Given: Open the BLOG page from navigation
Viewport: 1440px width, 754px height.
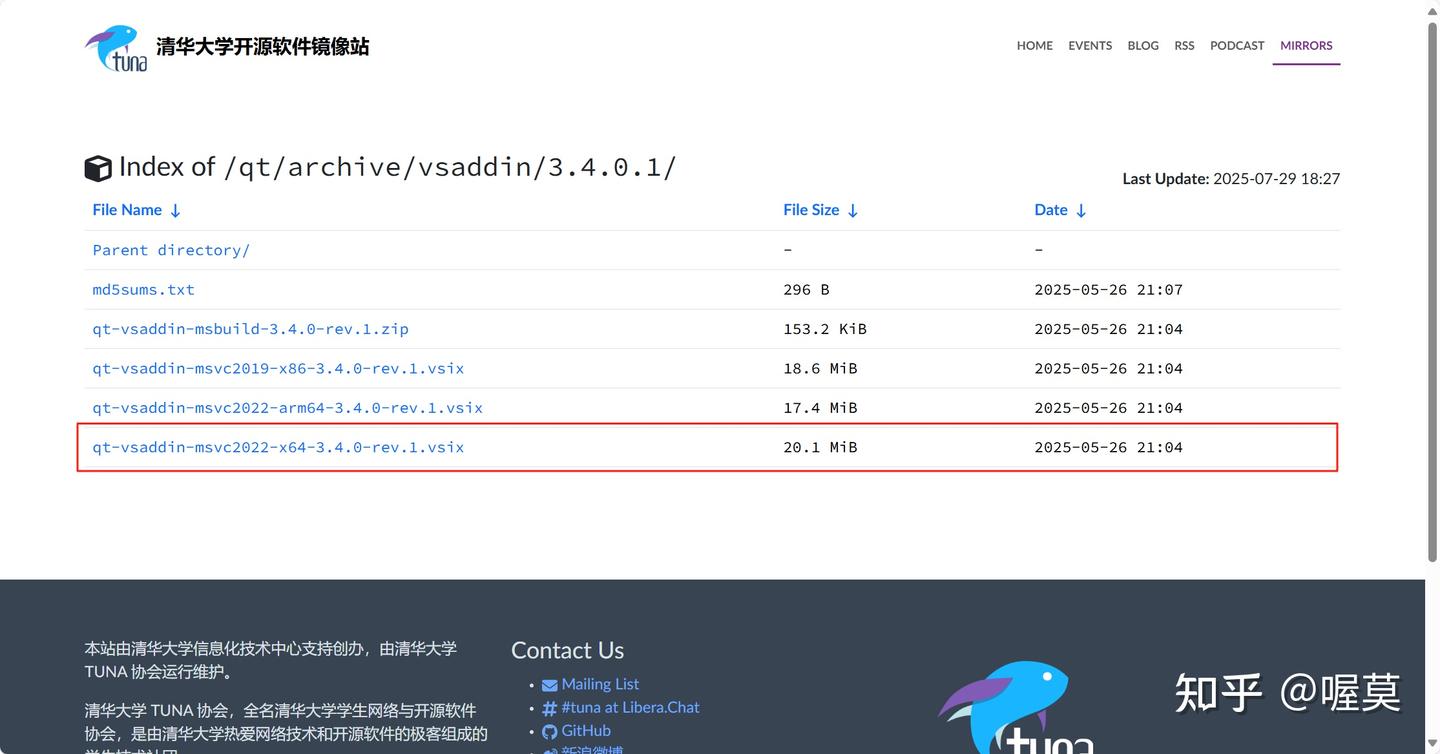Looking at the screenshot, I should 1142,45.
